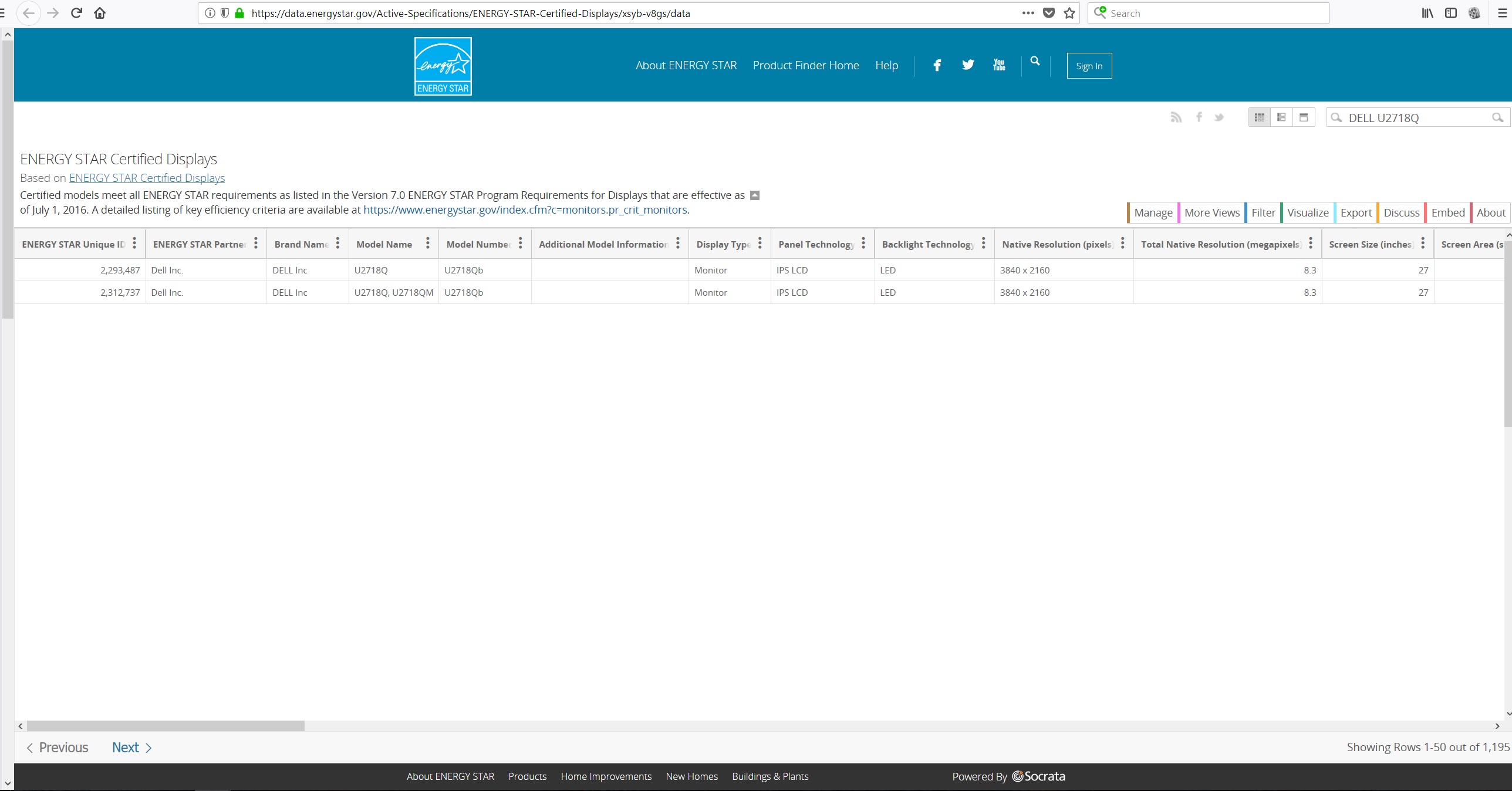Switch to table grid view
The image size is (1512, 791).
pyautogui.click(x=1259, y=117)
